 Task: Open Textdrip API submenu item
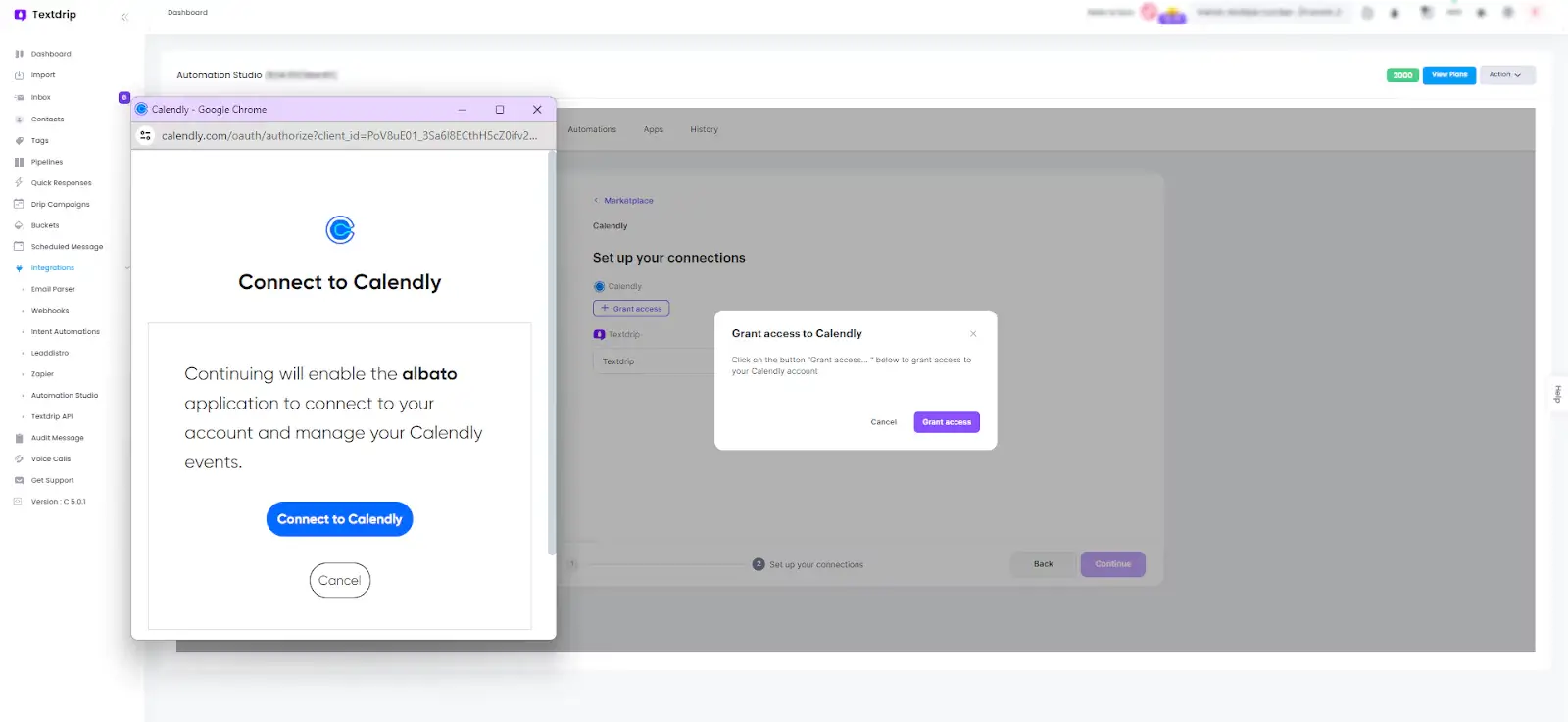[x=52, y=416]
